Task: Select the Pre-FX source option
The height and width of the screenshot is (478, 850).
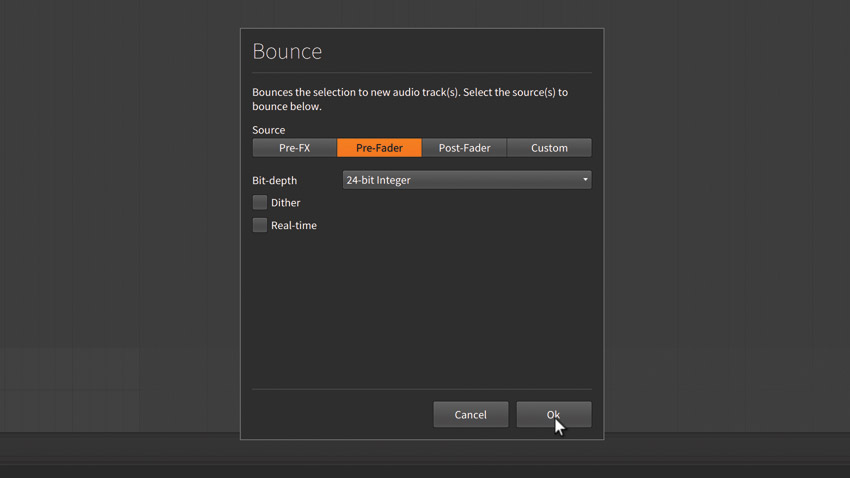Action: coord(294,147)
